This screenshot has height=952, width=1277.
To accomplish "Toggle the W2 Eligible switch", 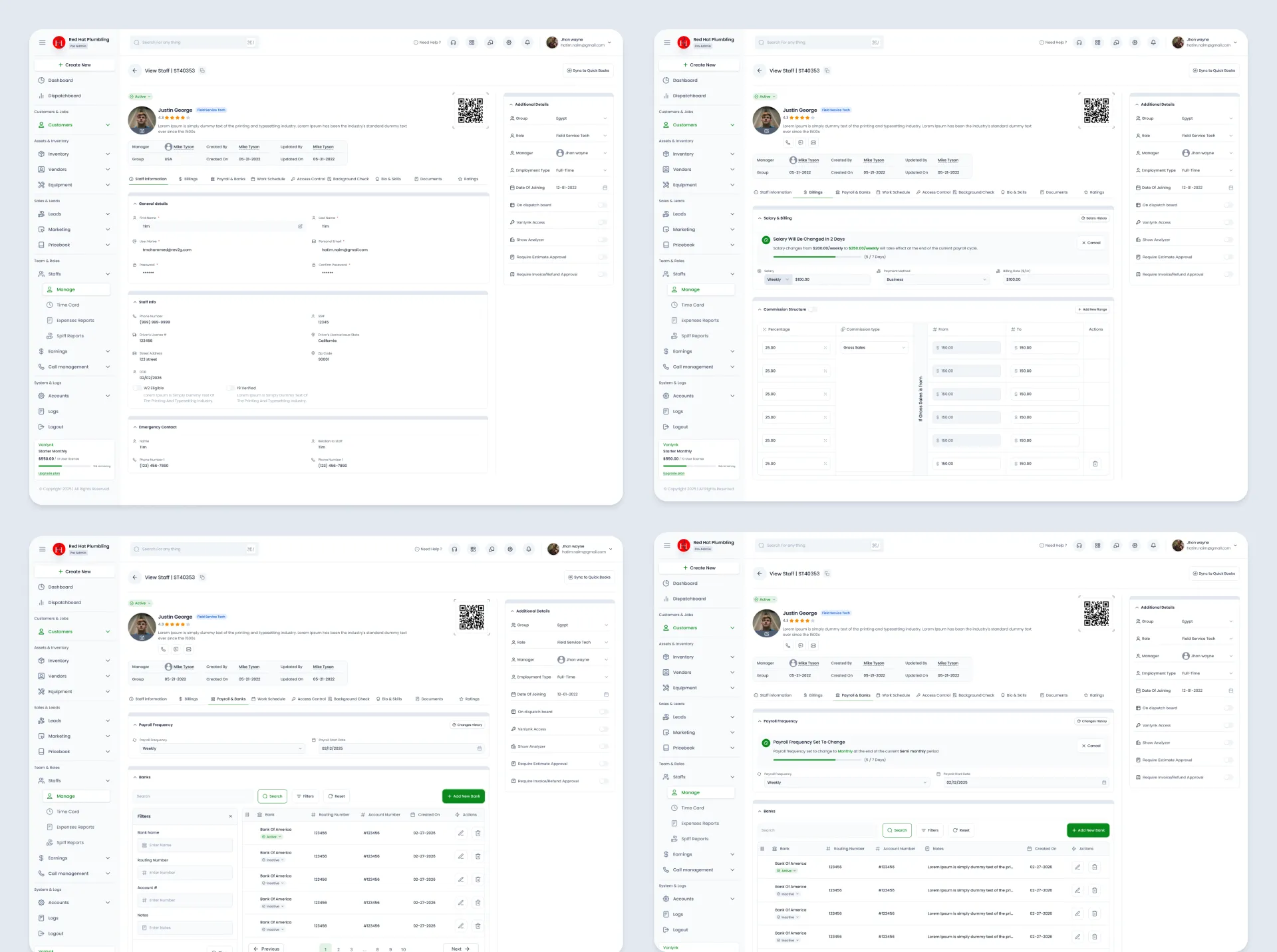I will pyautogui.click(x=137, y=388).
